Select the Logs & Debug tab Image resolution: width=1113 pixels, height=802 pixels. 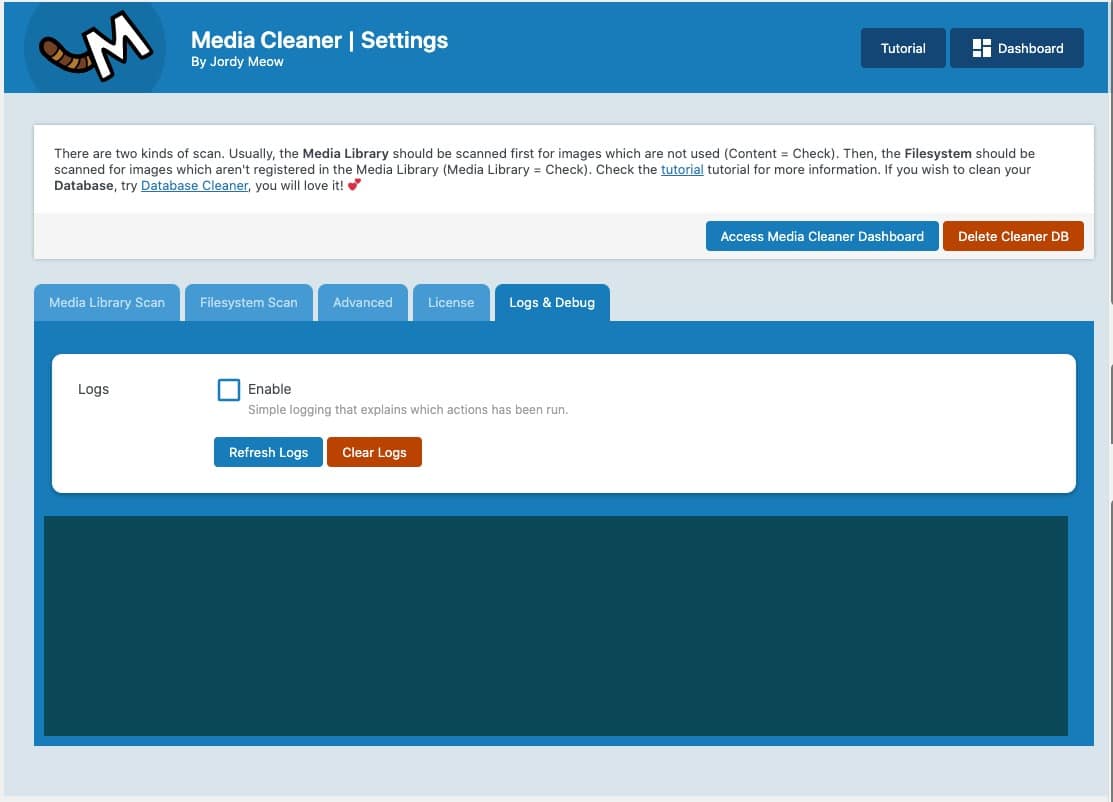click(x=552, y=302)
